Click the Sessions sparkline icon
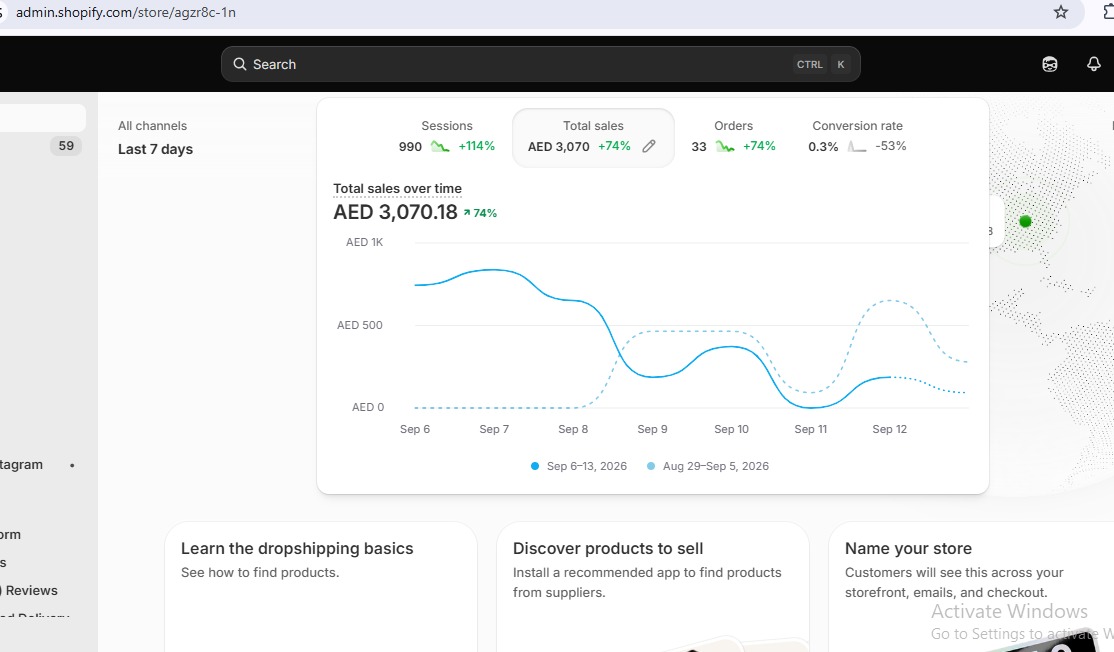Viewport: 1114px width, 652px height. [x=440, y=146]
